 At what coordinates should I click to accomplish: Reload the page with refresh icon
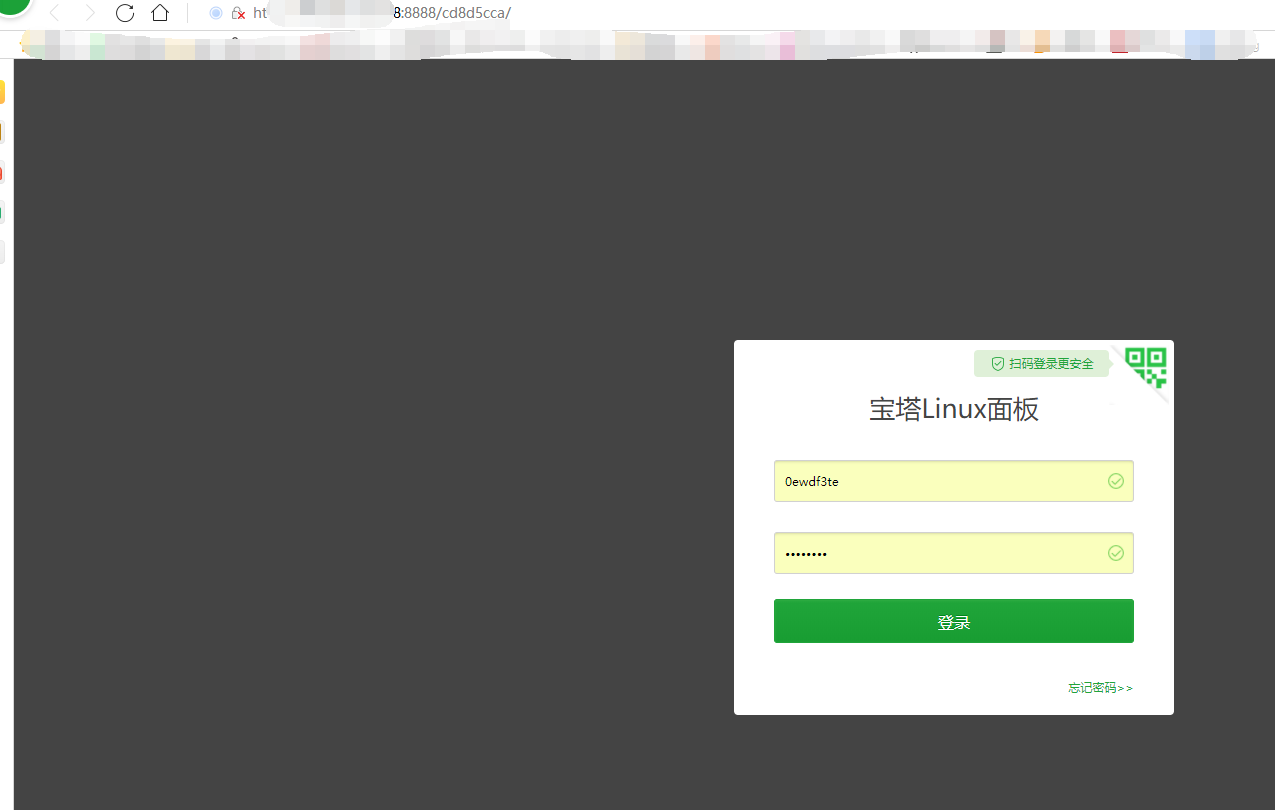coord(125,13)
